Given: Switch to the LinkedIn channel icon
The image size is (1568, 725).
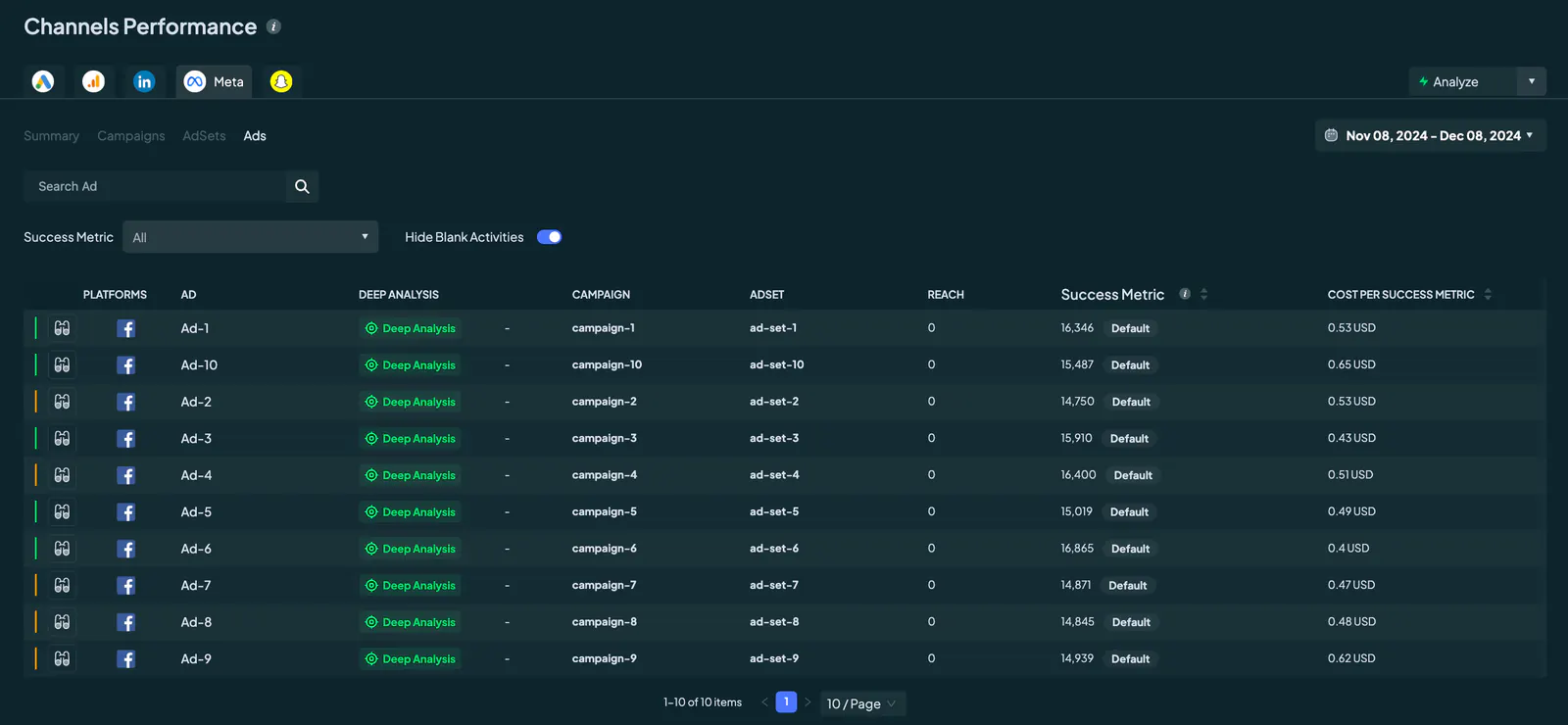Looking at the screenshot, I should (144, 81).
